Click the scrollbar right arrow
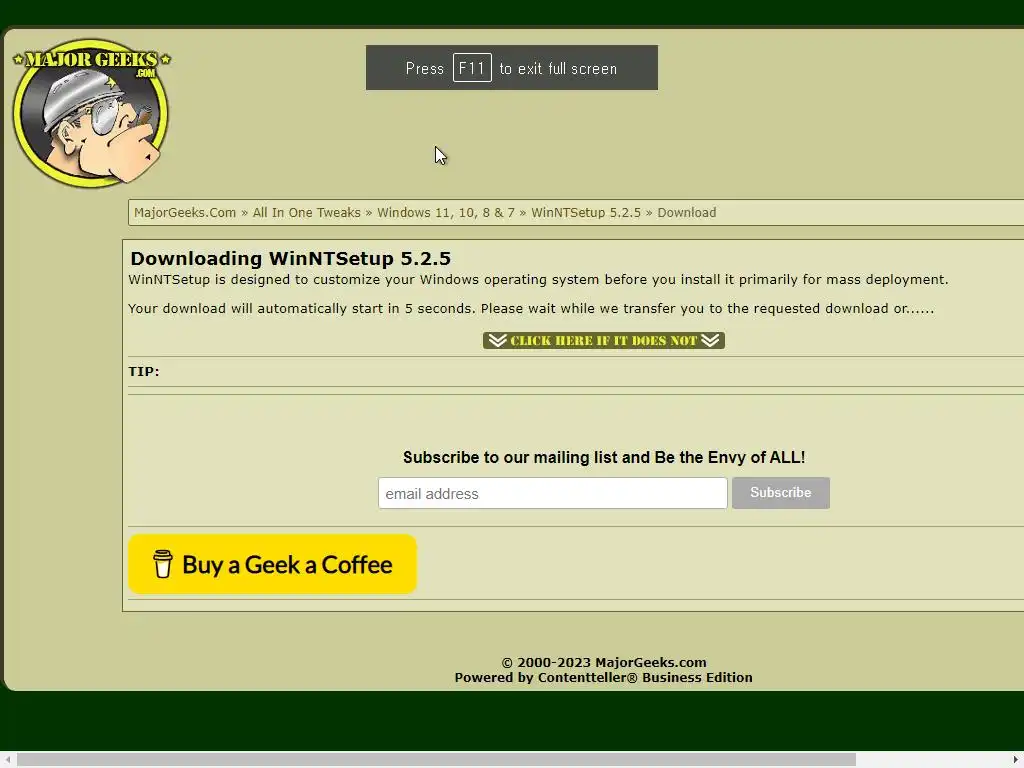Image resolution: width=1024 pixels, height=768 pixels. [x=1016, y=760]
